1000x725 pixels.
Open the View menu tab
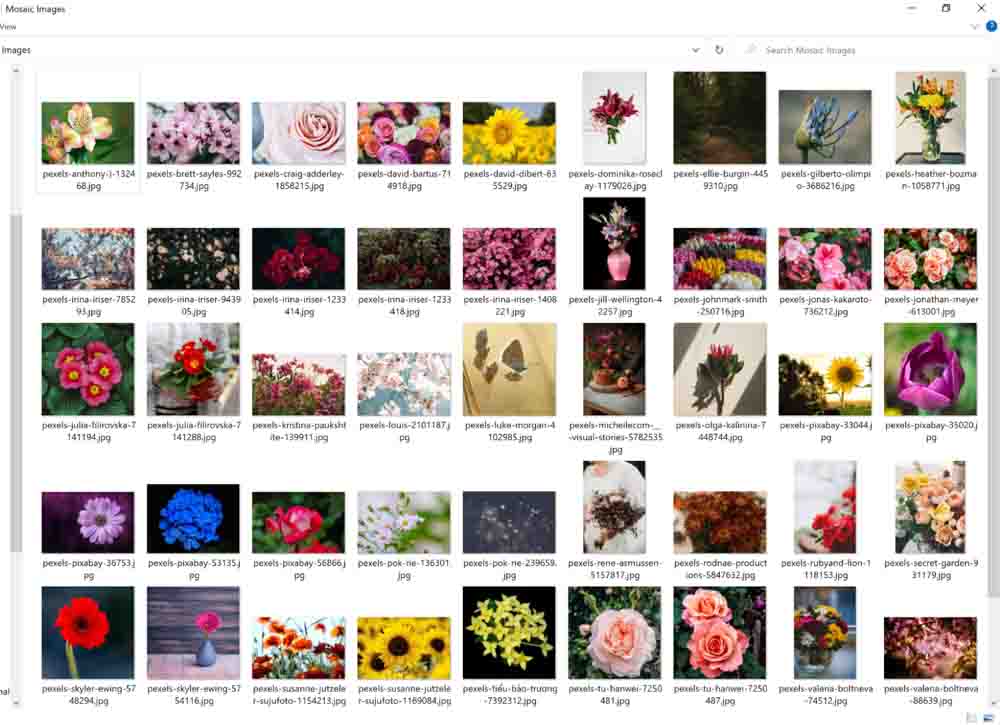pyautogui.click(x=8, y=27)
